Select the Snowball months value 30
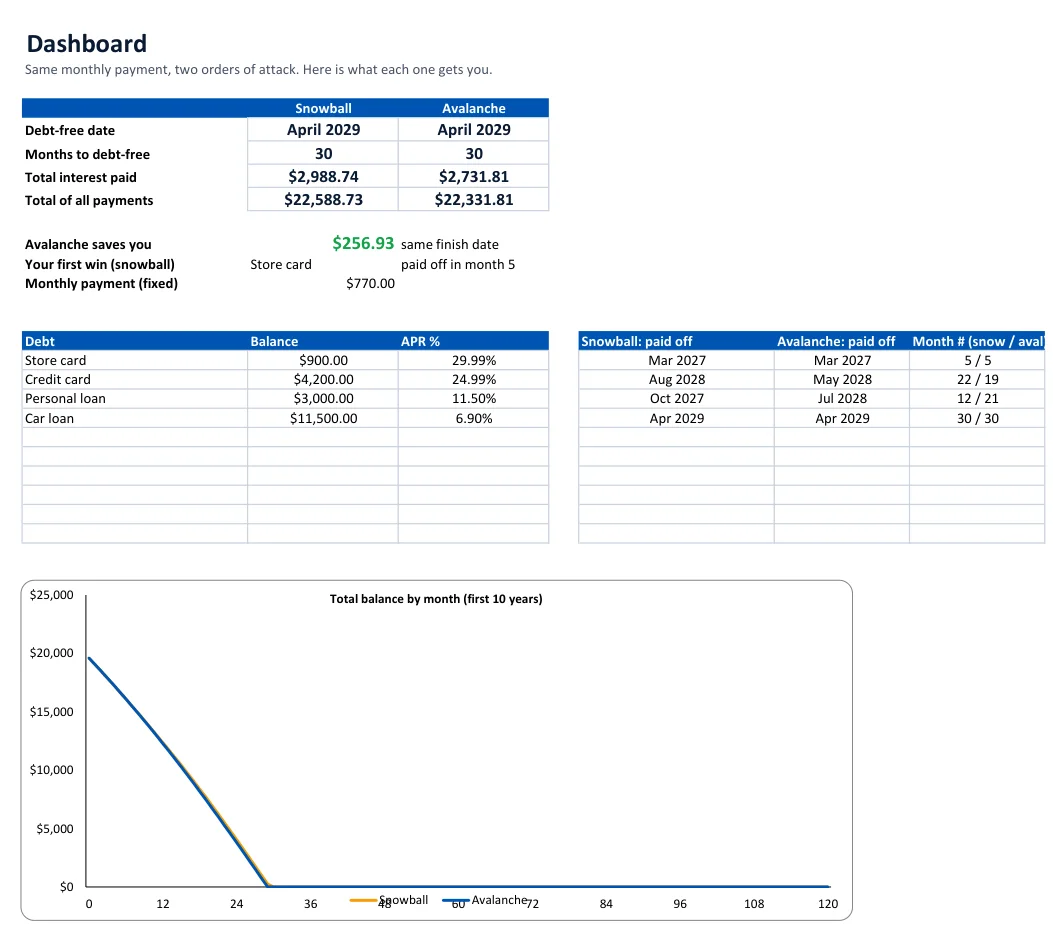This screenshot has width=1053, height=939. coord(323,154)
